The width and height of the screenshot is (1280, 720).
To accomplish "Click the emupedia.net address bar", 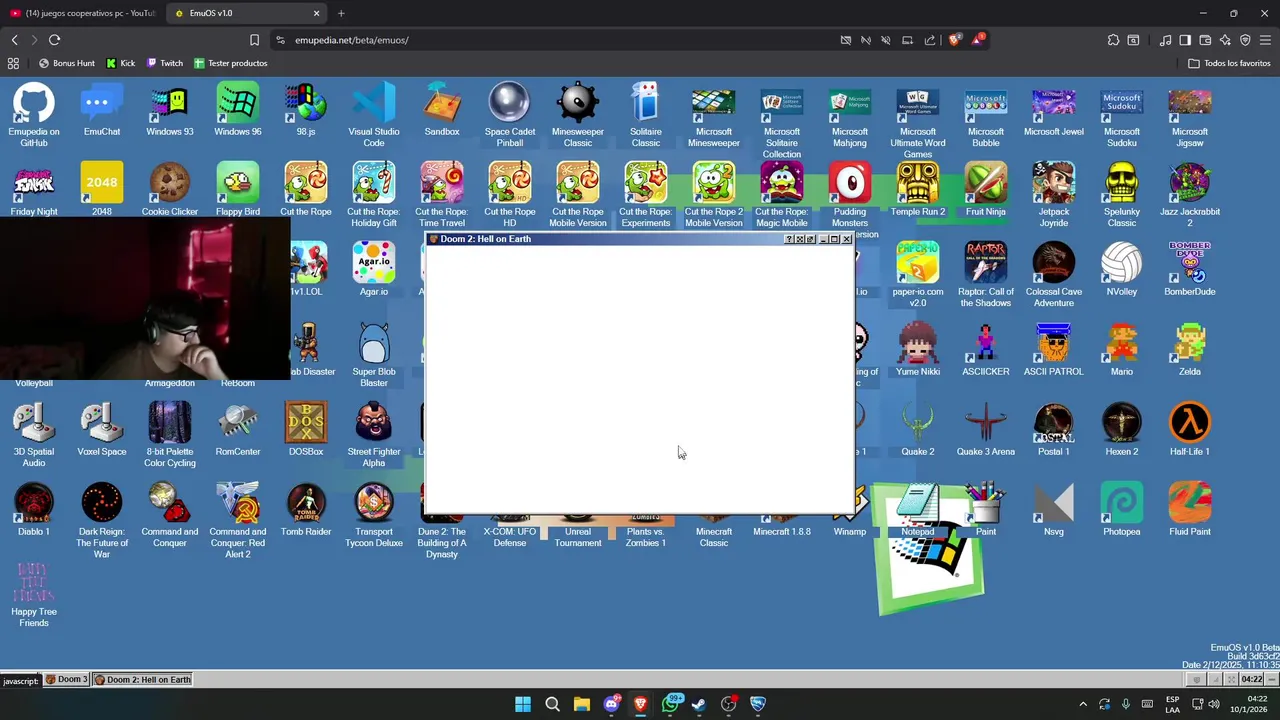I will tap(550, 40).
